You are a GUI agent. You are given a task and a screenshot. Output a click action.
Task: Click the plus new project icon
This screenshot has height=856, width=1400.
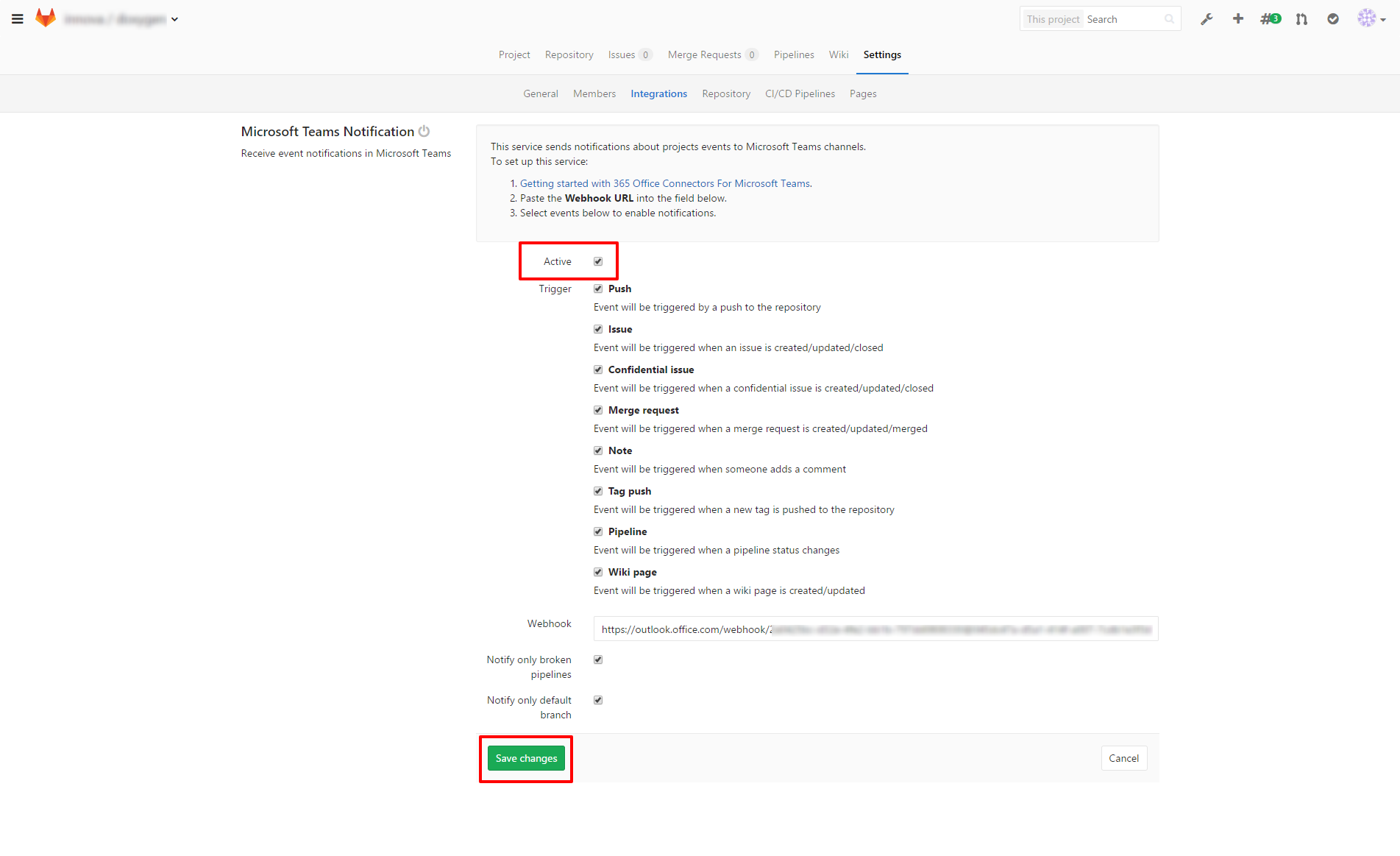click(1238, 19)
